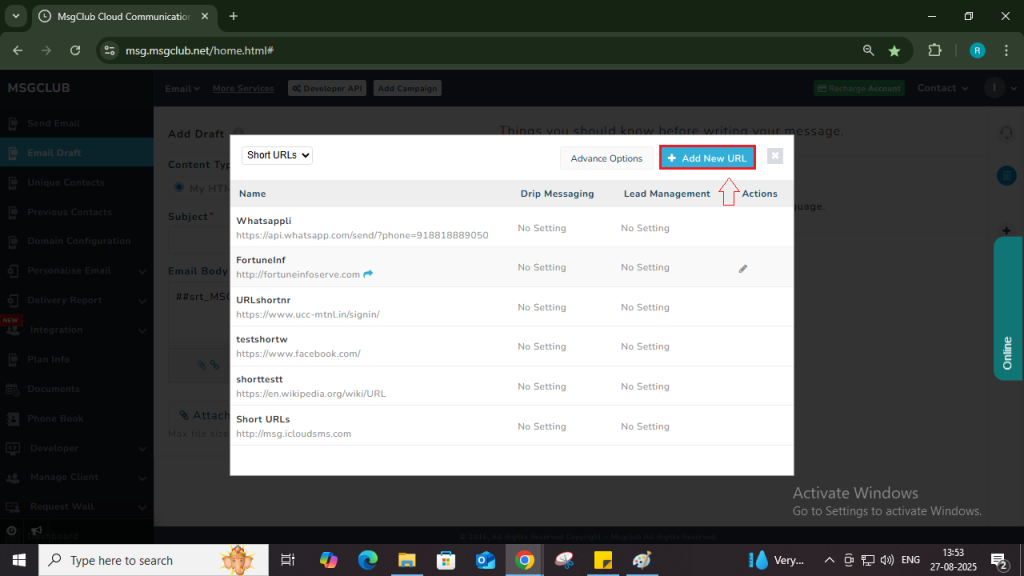1024x576 pixels.
Task: Reload the page with the browser refresh button
Action: coord(75,50)
